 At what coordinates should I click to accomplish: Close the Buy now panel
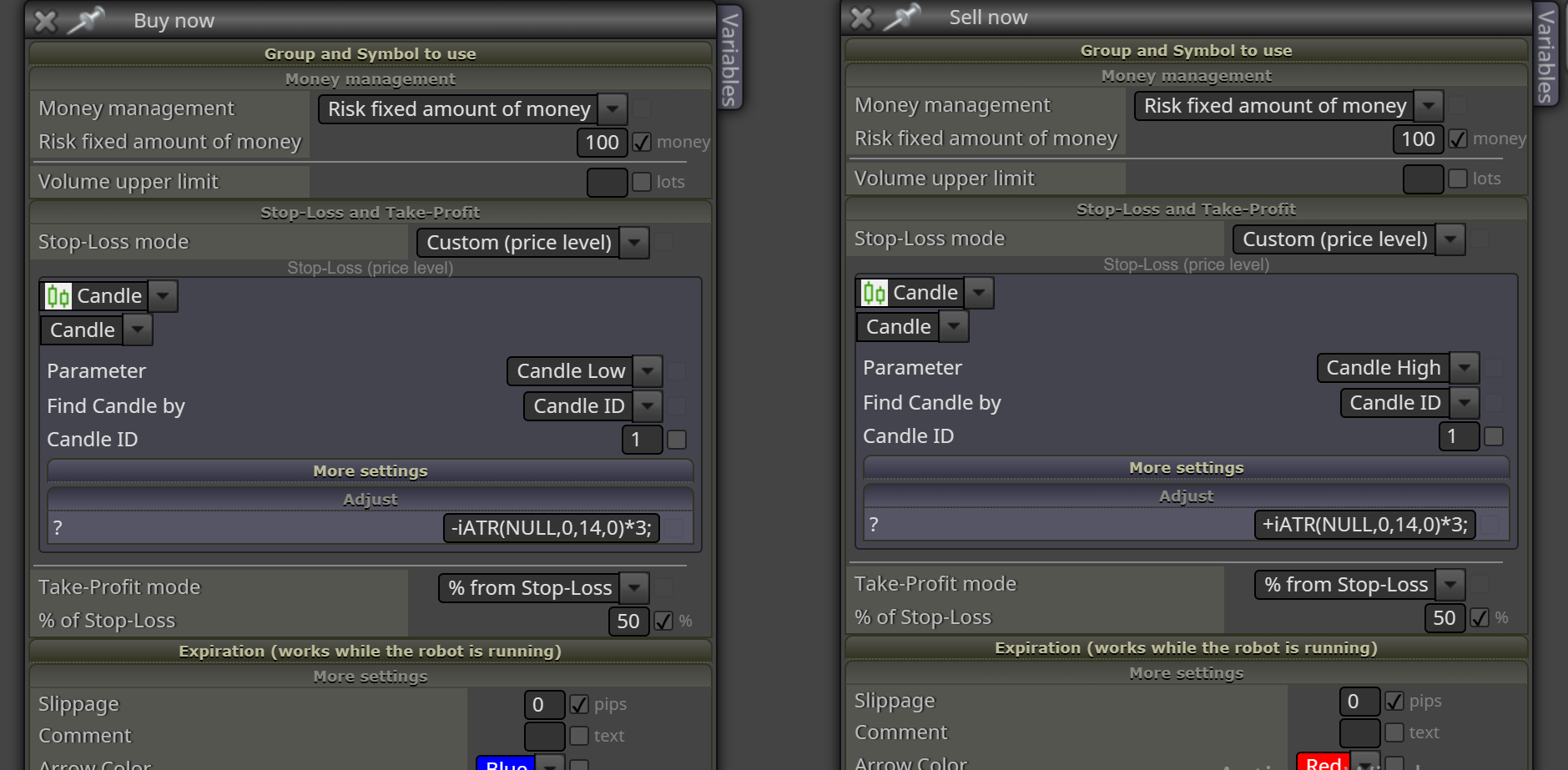coord(45,21)
